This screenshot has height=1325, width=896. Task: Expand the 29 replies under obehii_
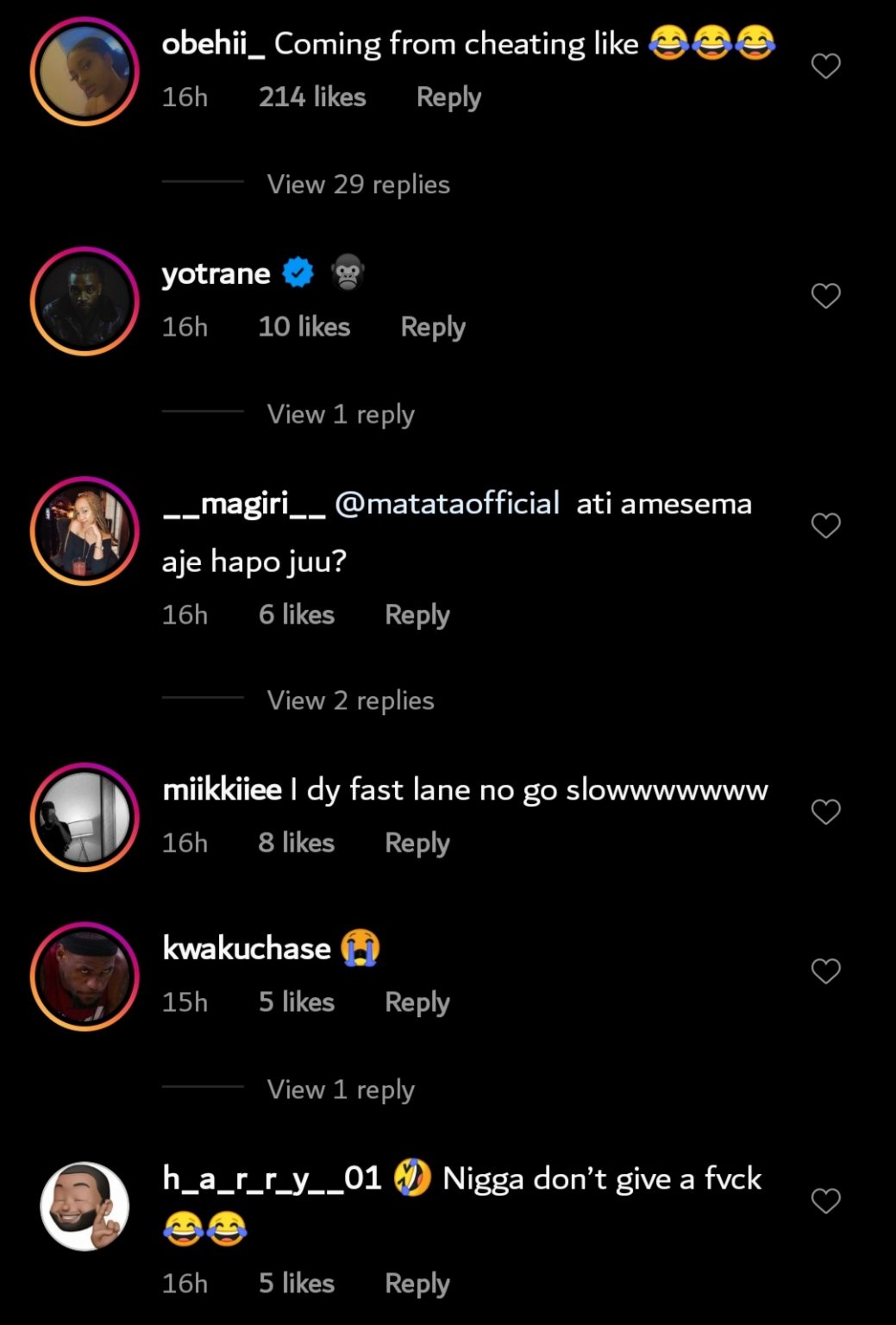coord(358,185)
